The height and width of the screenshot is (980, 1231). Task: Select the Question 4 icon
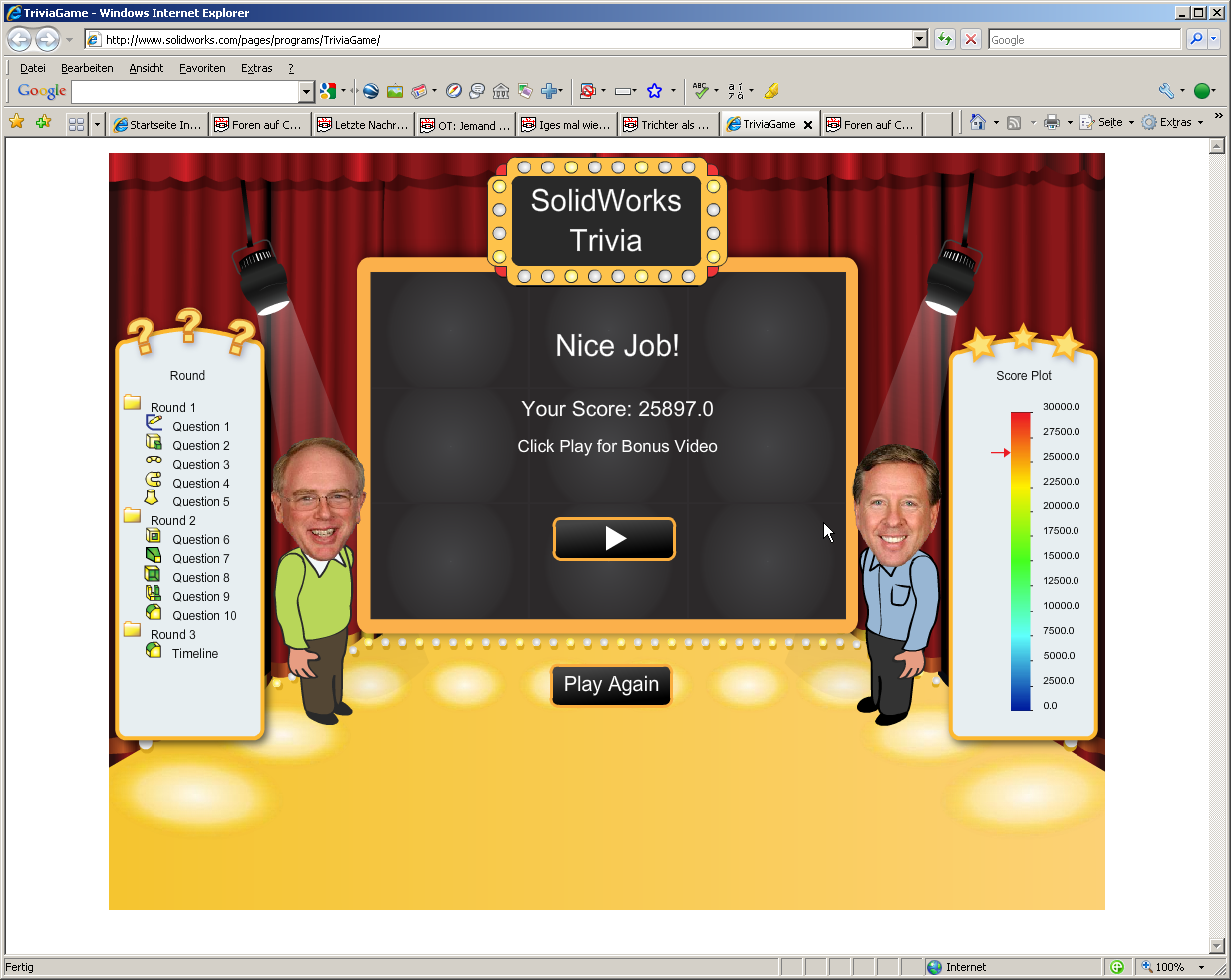154,480
